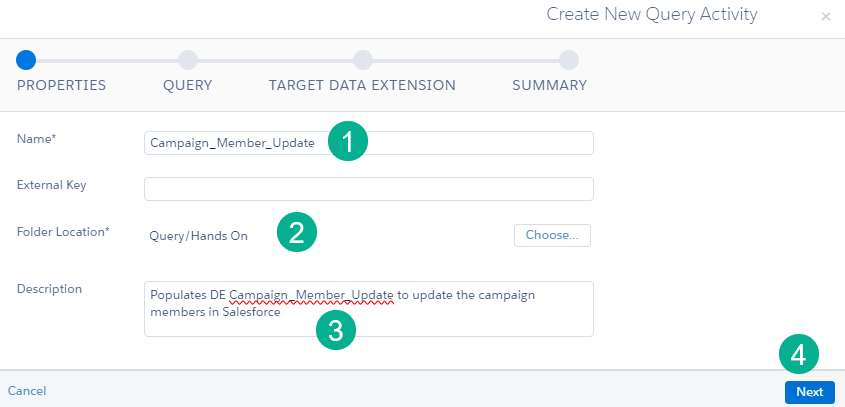The image size is (845, 407).
Task: Click the Query/Hands On folder path text
Action: pos(198,236)
